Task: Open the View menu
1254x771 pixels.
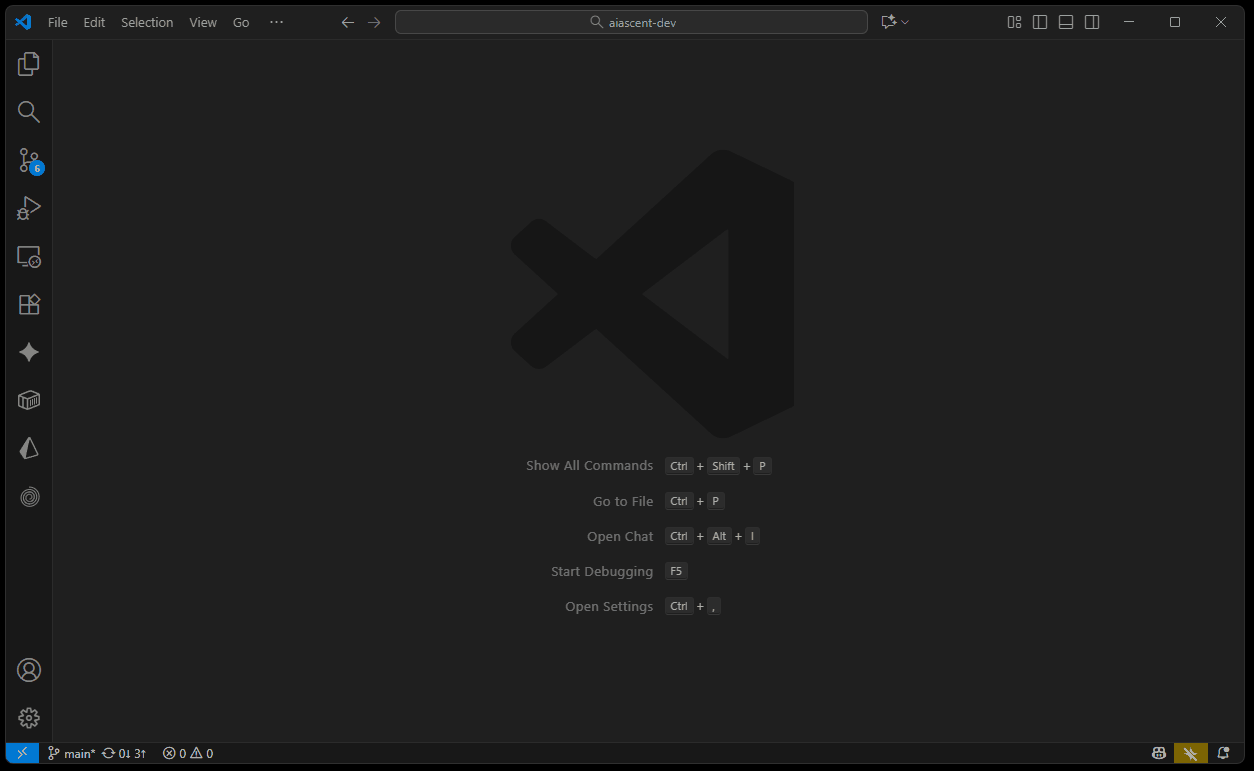Action: (x=203, y=22)
